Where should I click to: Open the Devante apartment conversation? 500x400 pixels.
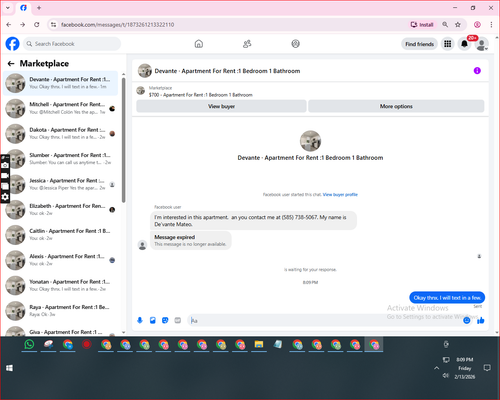tap(61, 83)
